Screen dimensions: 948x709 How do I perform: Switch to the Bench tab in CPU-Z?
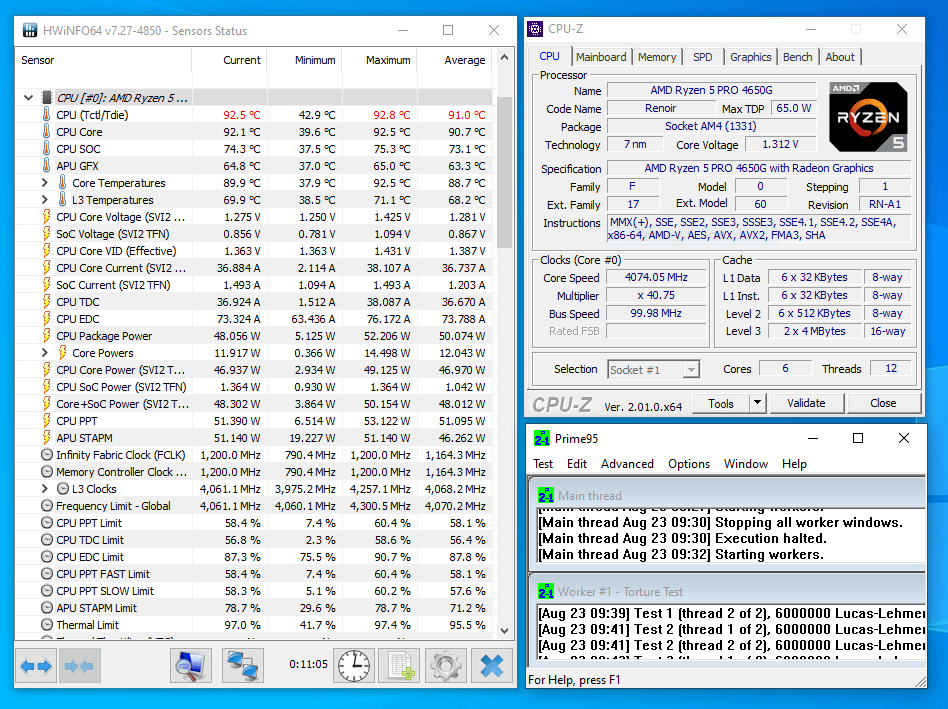(797, 57)
